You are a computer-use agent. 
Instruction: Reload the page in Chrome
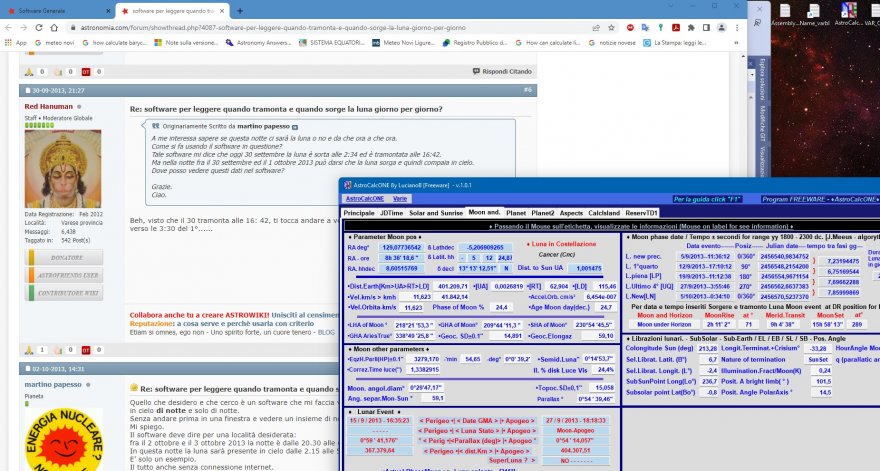click(x=39, y=28)
